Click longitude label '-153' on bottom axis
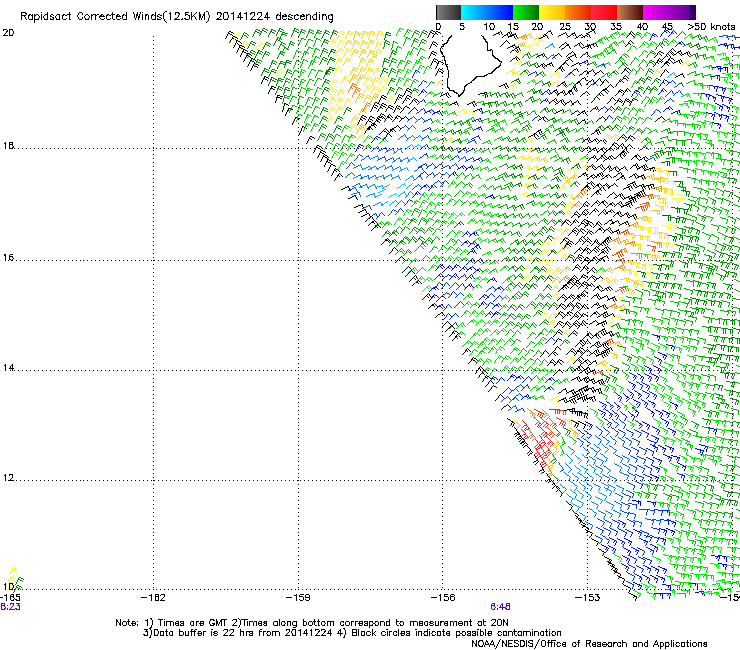 pos(588,598)
